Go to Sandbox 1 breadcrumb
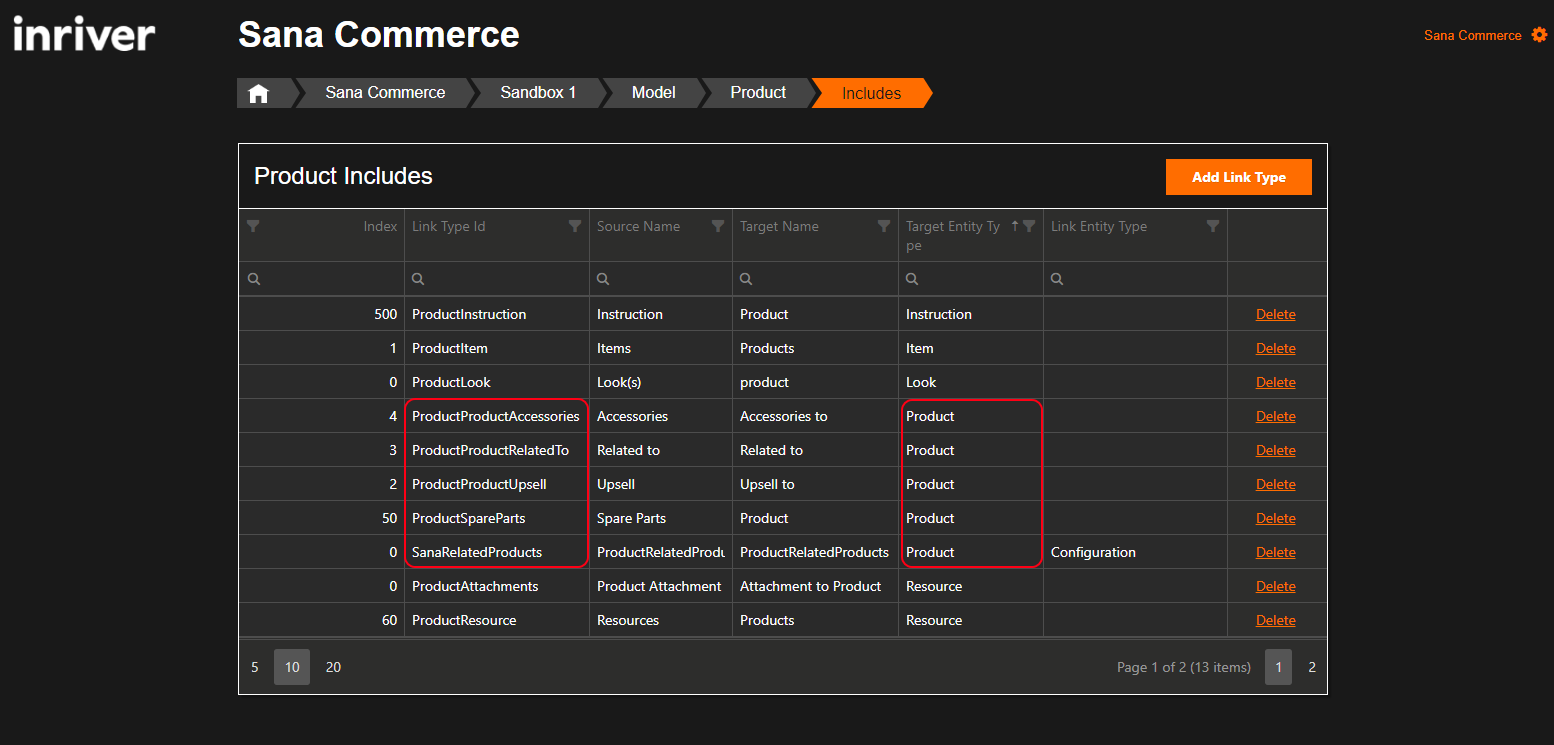The image size is (1554, 745). click(538, 92)
